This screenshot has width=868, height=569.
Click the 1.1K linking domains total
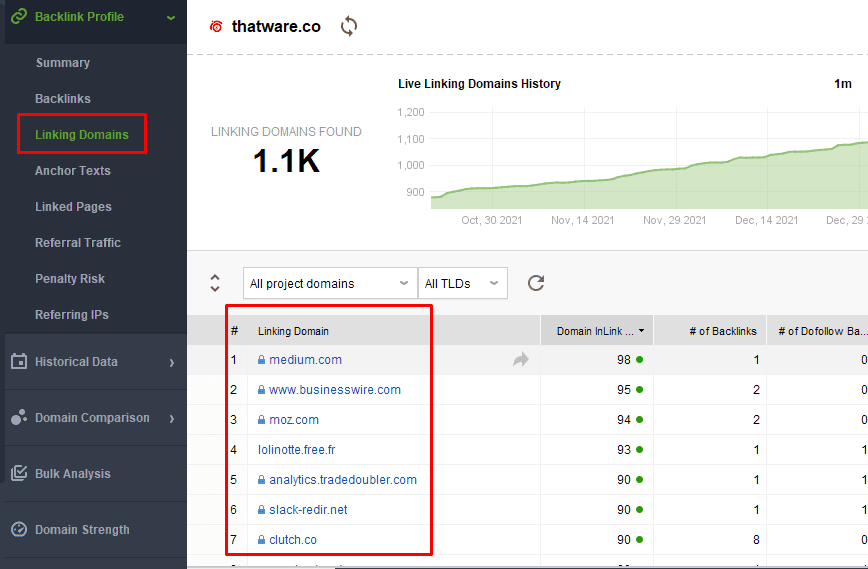[286, 161]
